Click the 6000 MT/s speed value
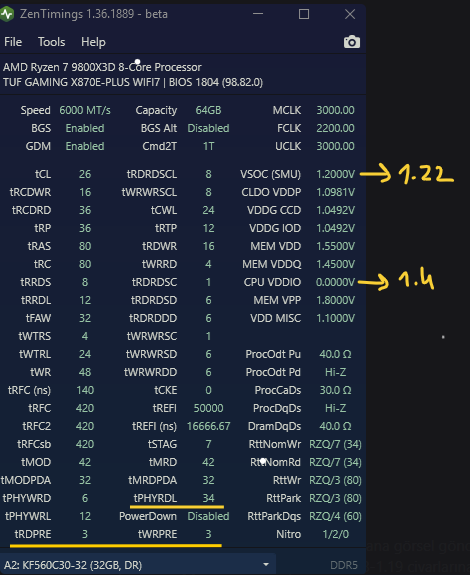 pyautogui.click(x=85, y=110)
